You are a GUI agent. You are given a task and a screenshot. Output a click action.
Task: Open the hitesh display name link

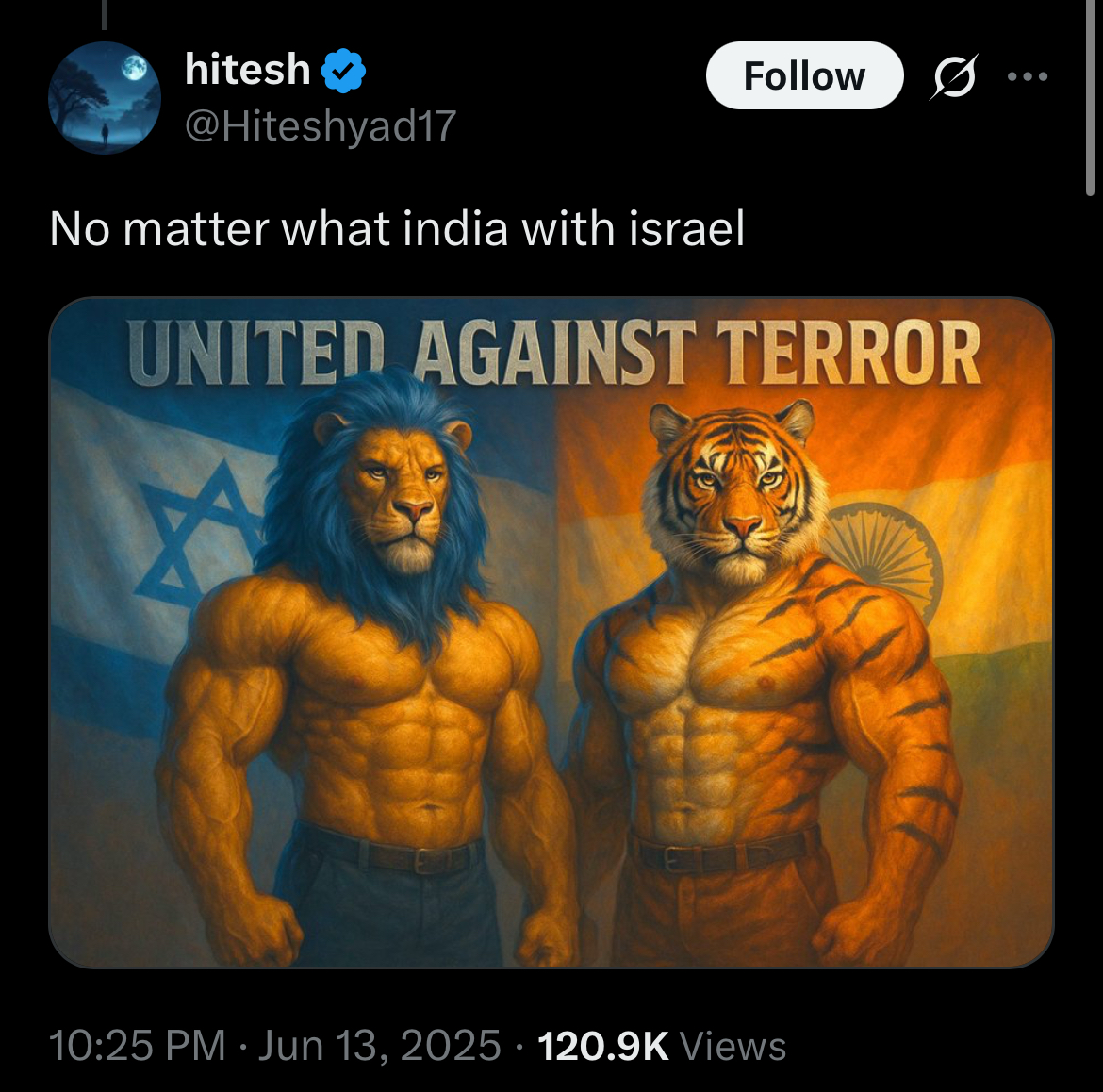coord(248,70)
